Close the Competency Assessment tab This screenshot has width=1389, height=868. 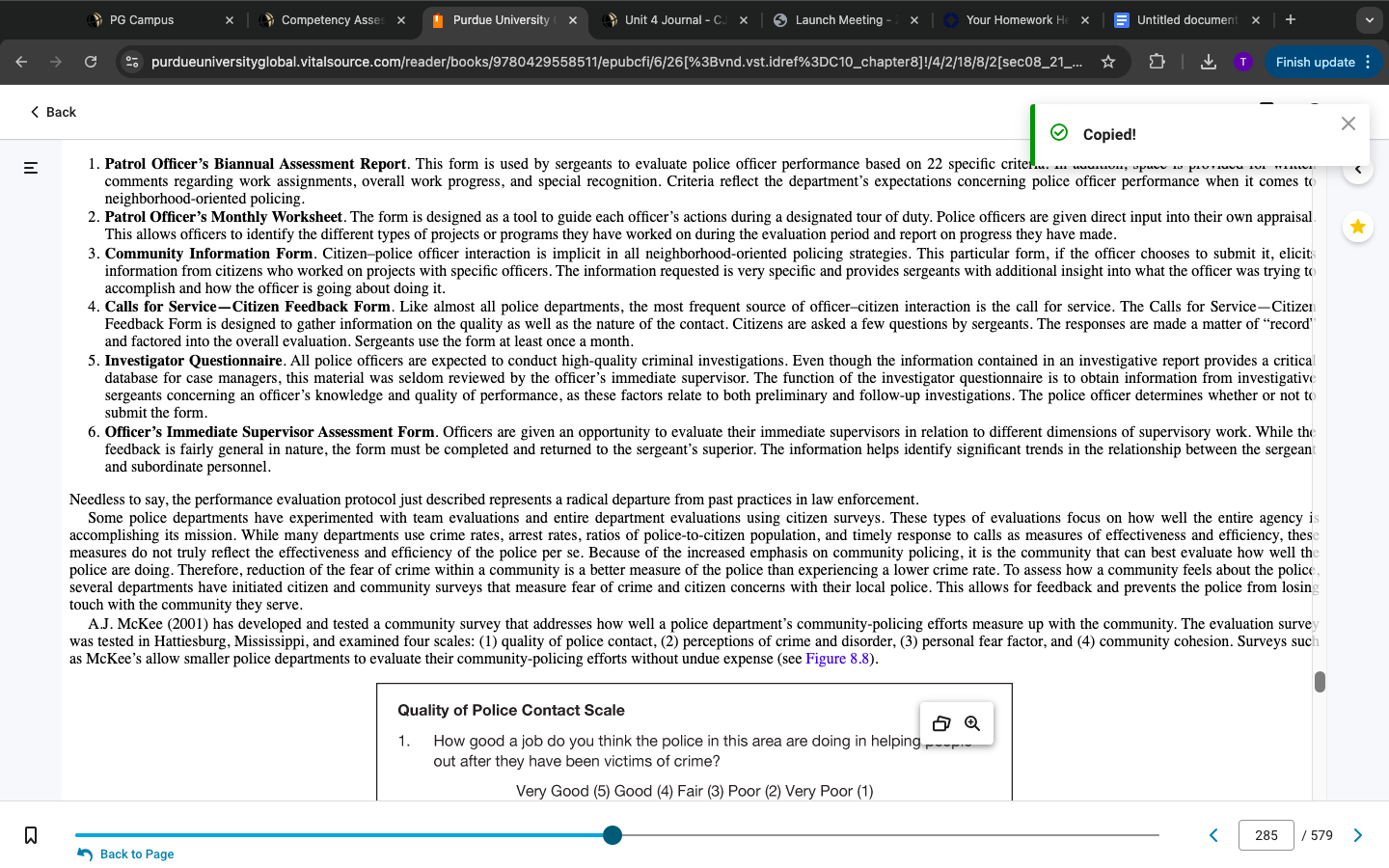pos(401,20)
